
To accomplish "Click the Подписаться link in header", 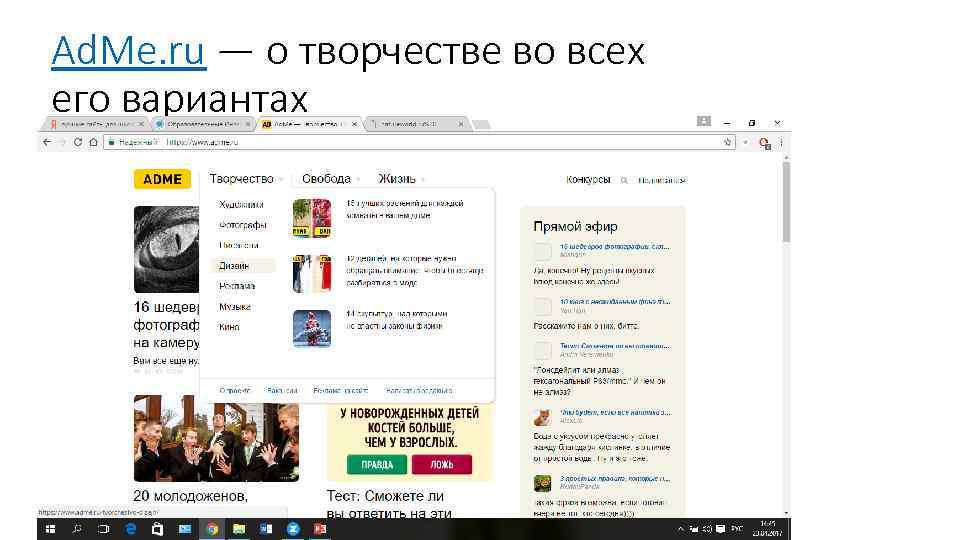I will click(662, 181).
